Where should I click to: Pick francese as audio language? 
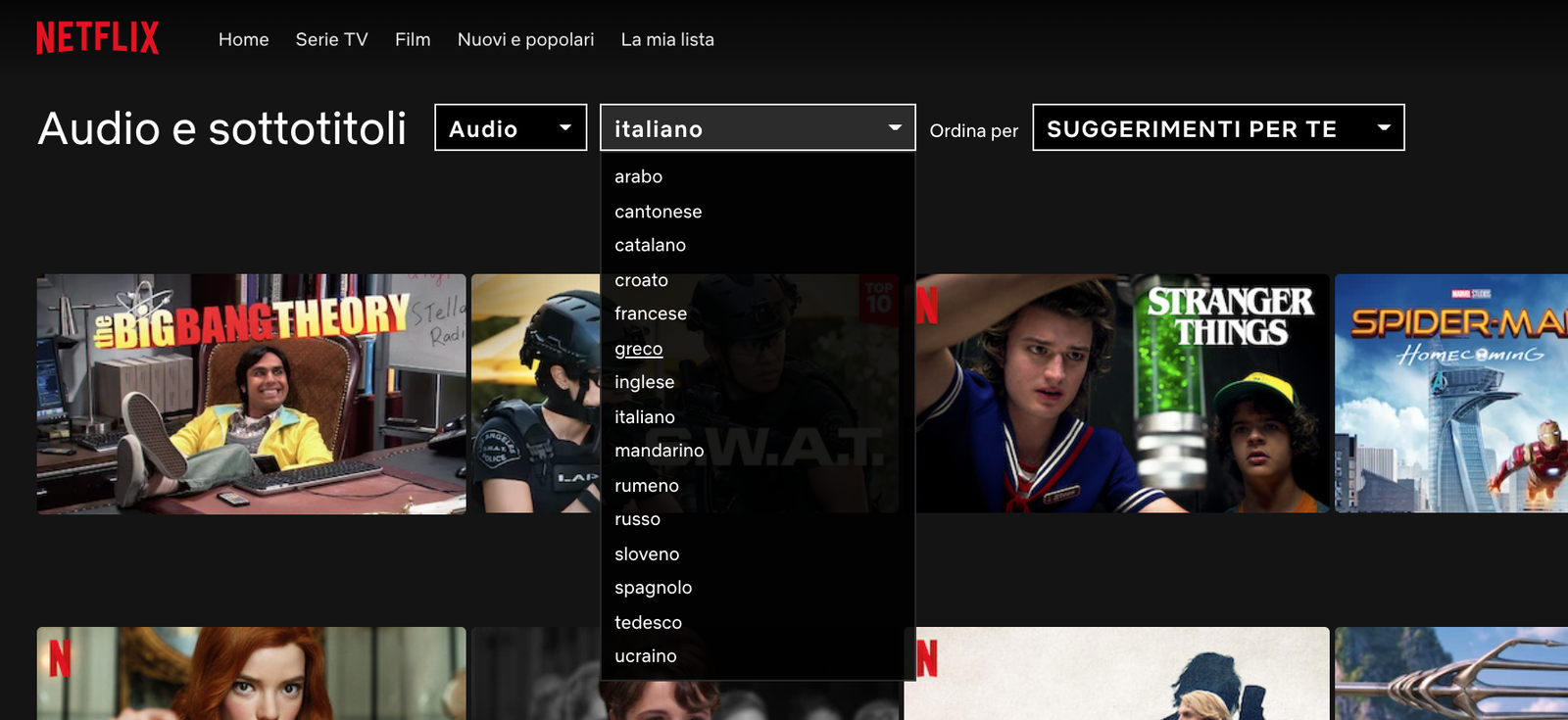point(651,313)
